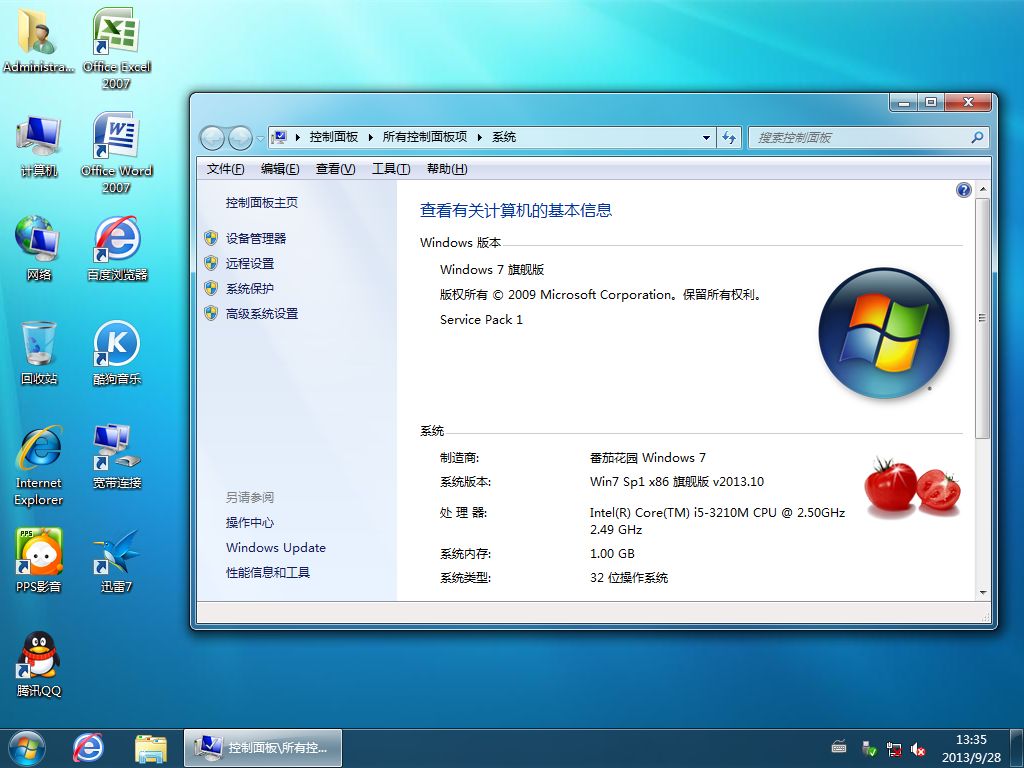Open 百度浏览器 desktop shortcut
Image resolution: width=1024 pixels, height=768 pixels.
tap(117, 249)
